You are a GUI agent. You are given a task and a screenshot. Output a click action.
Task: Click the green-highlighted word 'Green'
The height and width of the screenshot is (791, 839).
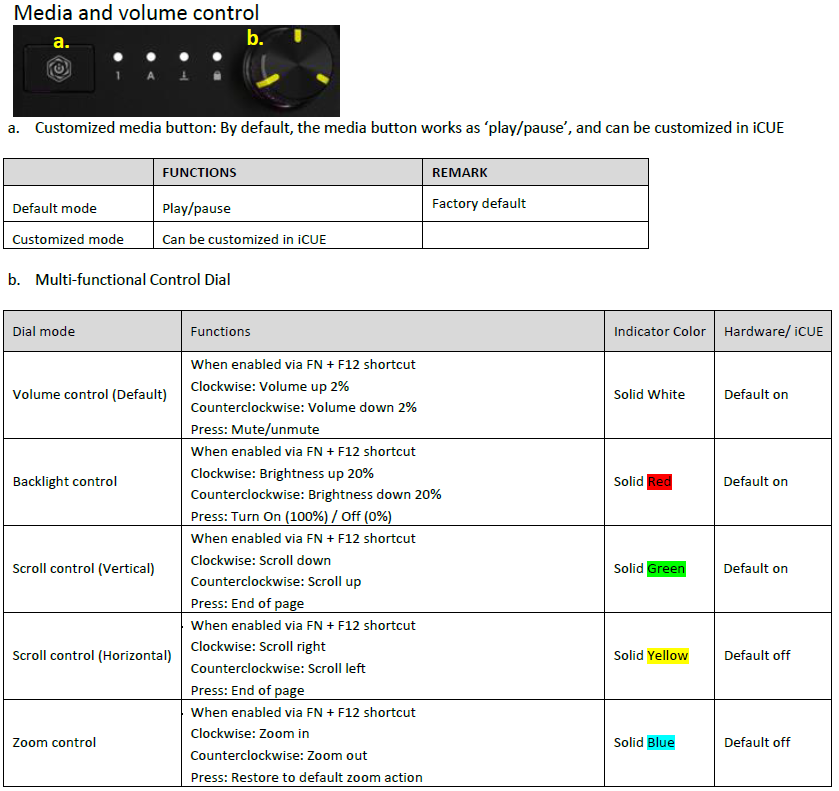(x=666, y=568)
